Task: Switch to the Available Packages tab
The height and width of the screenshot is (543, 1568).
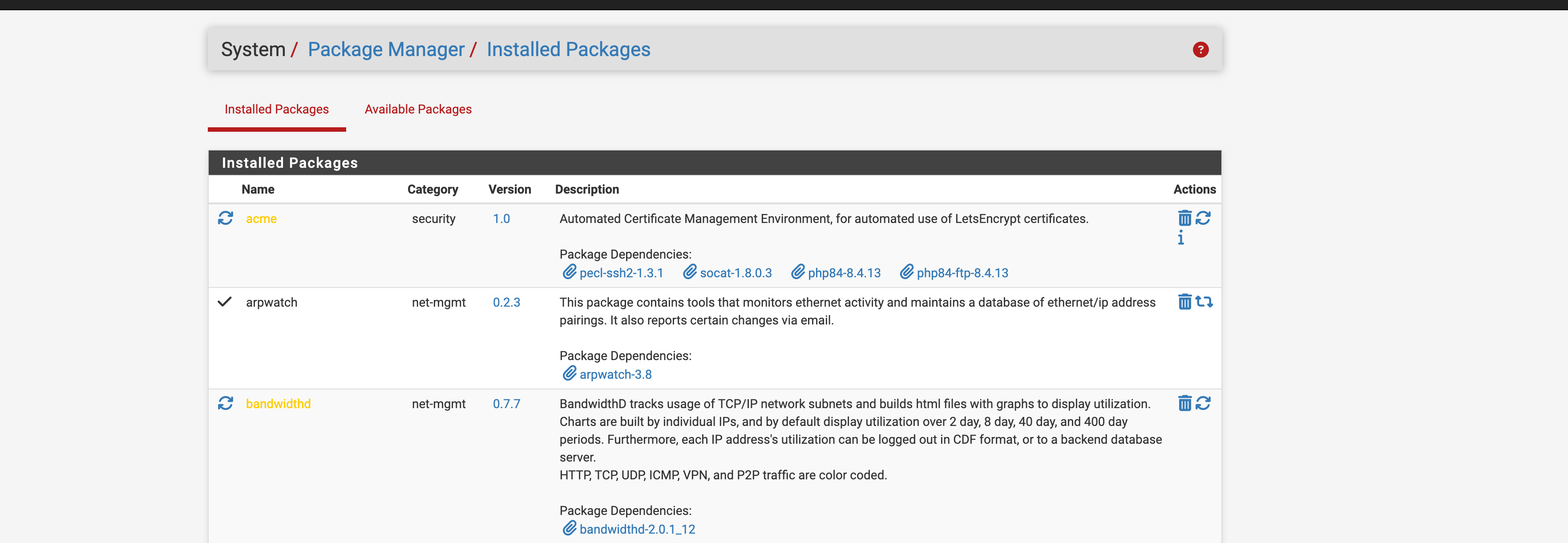Action: (417, 109)
